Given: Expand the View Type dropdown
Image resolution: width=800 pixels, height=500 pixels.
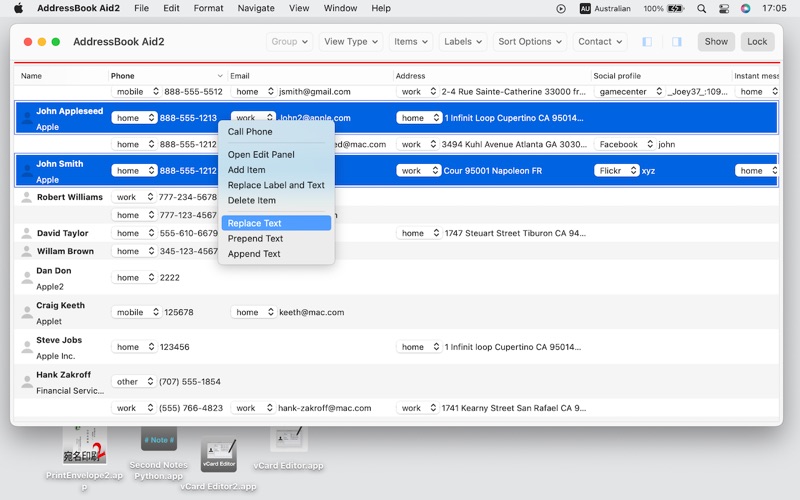Looking at the screenshot, I should click(350, 42).
